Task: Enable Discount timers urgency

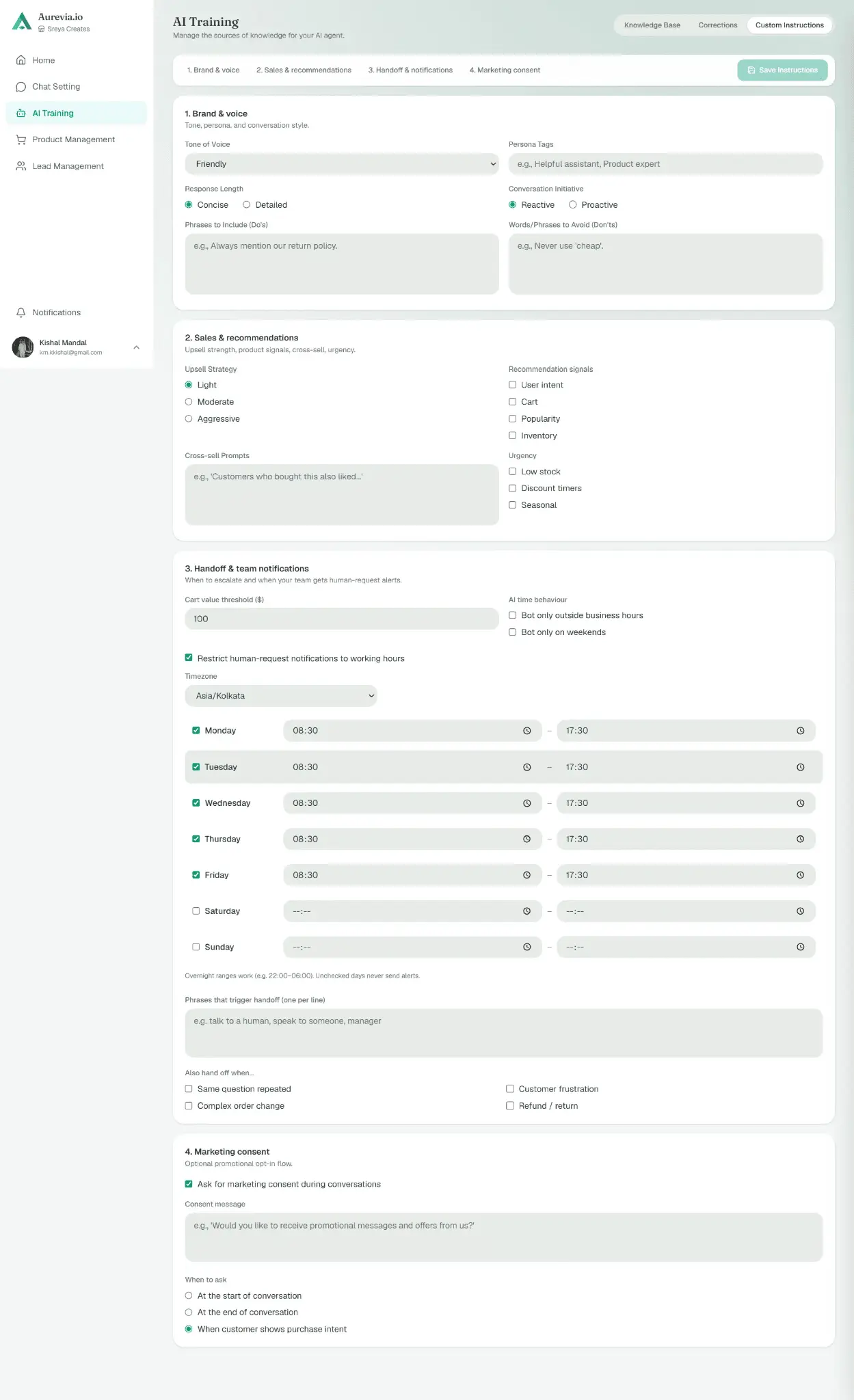Action: point(513,488)
